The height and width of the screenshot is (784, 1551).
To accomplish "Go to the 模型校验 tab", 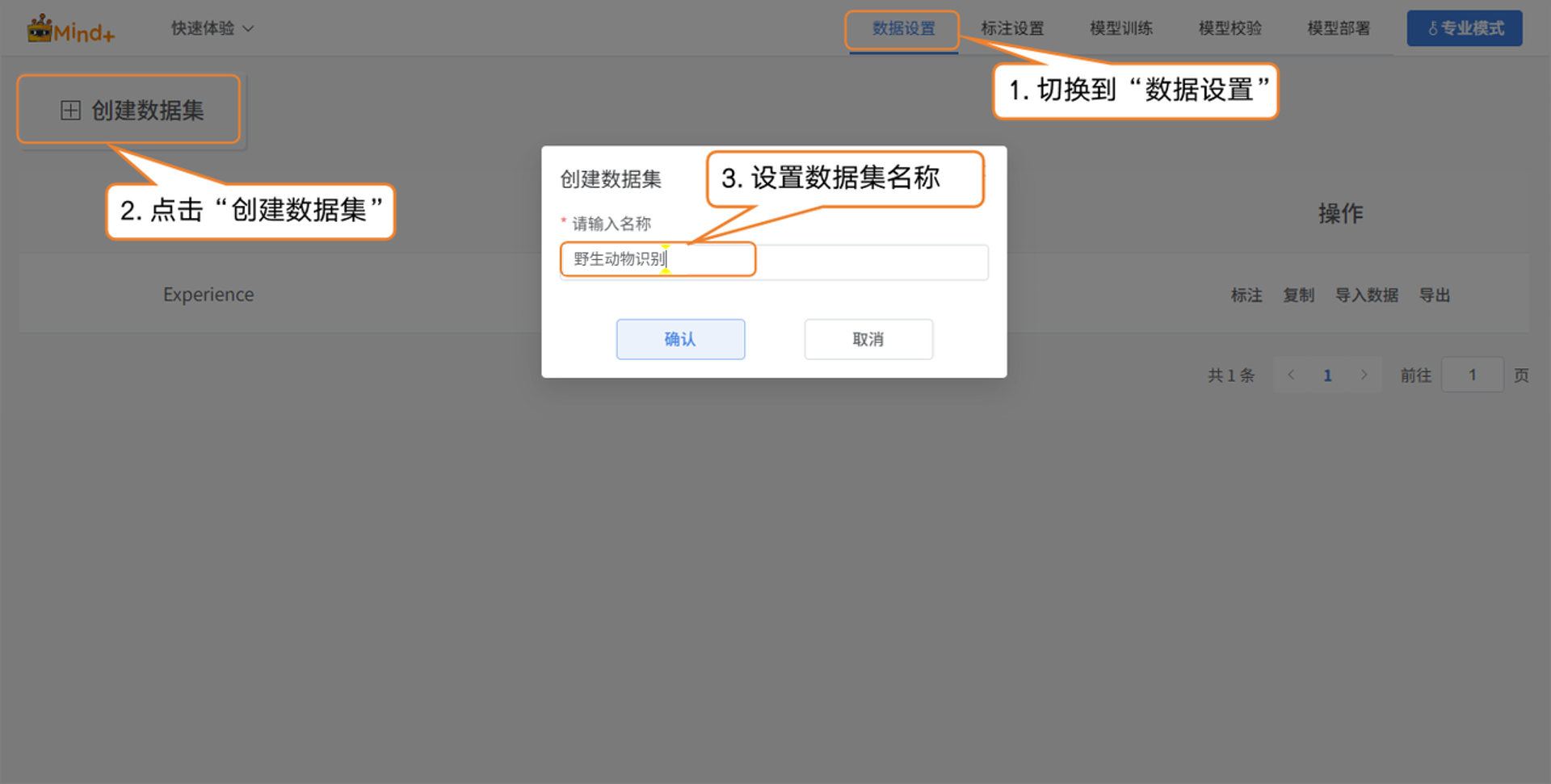I will (1229, 29).
